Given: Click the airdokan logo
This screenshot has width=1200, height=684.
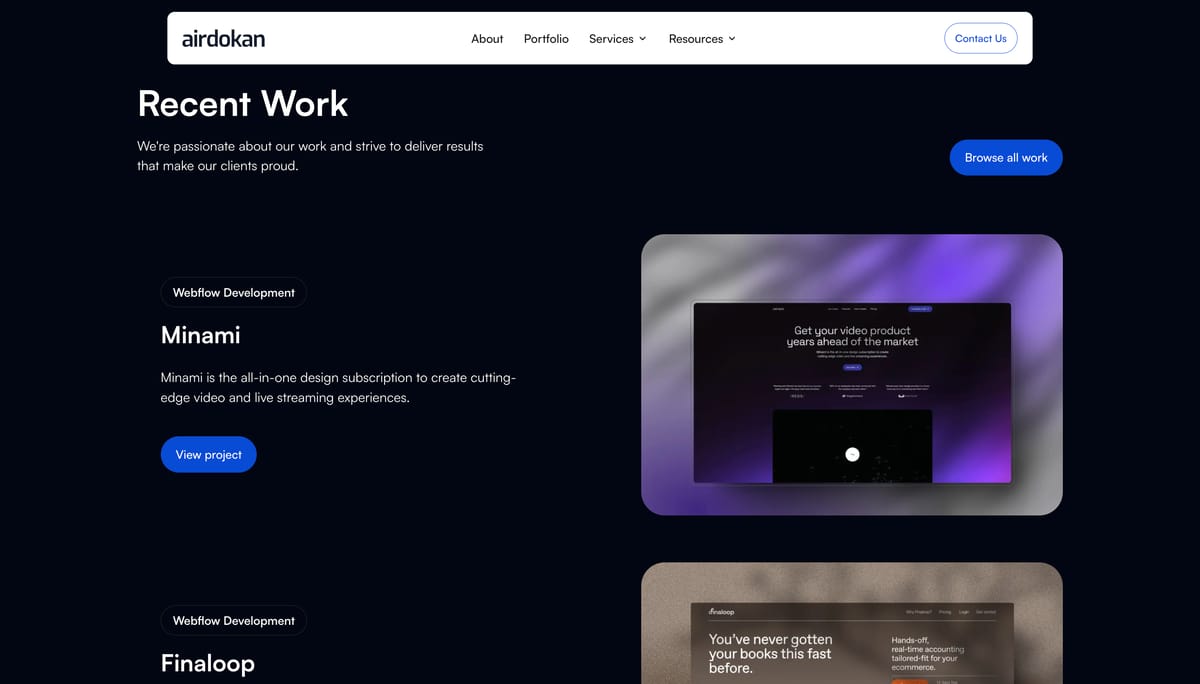Looking at the screenshot, I should click(x=222, y=38).
